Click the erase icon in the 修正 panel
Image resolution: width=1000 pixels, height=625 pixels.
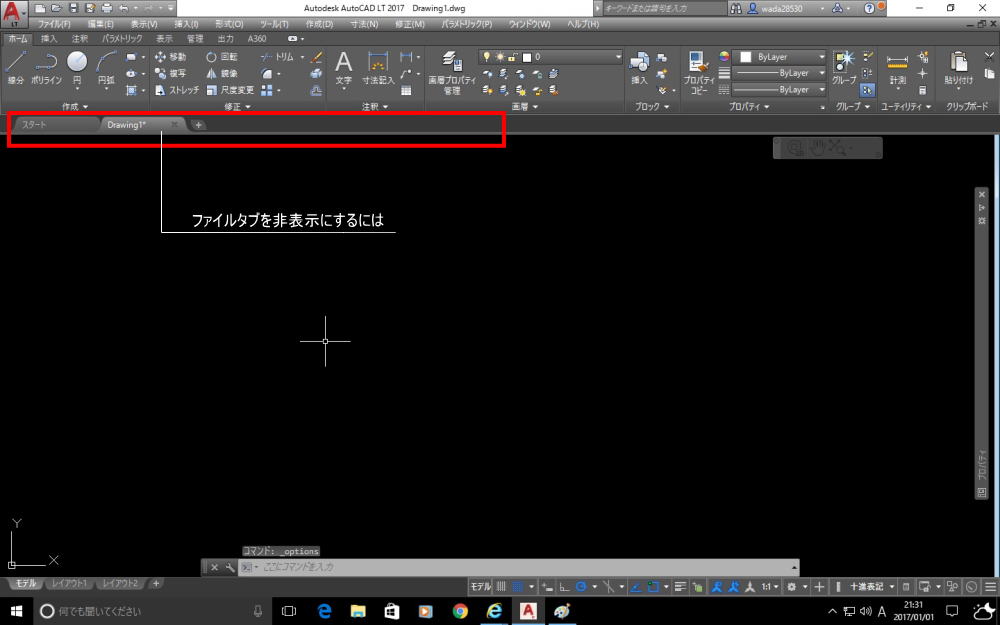coord(316,57)
